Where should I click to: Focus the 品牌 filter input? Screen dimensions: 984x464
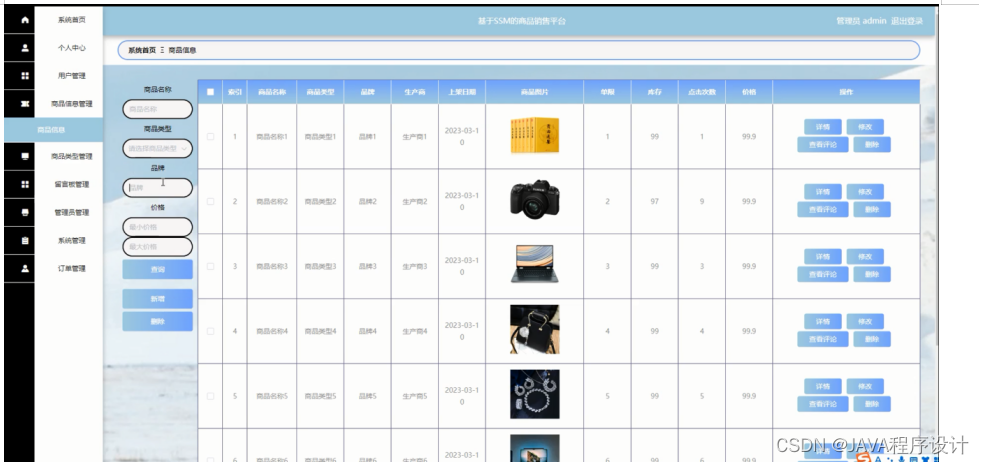(158, 188)
